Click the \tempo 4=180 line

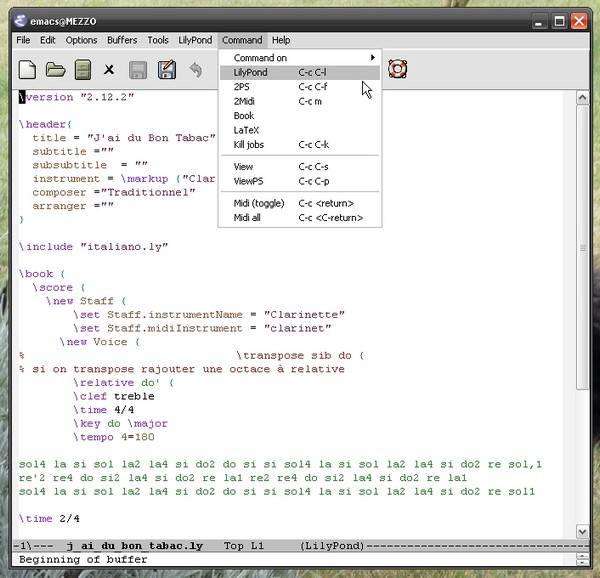coord(114,437)
